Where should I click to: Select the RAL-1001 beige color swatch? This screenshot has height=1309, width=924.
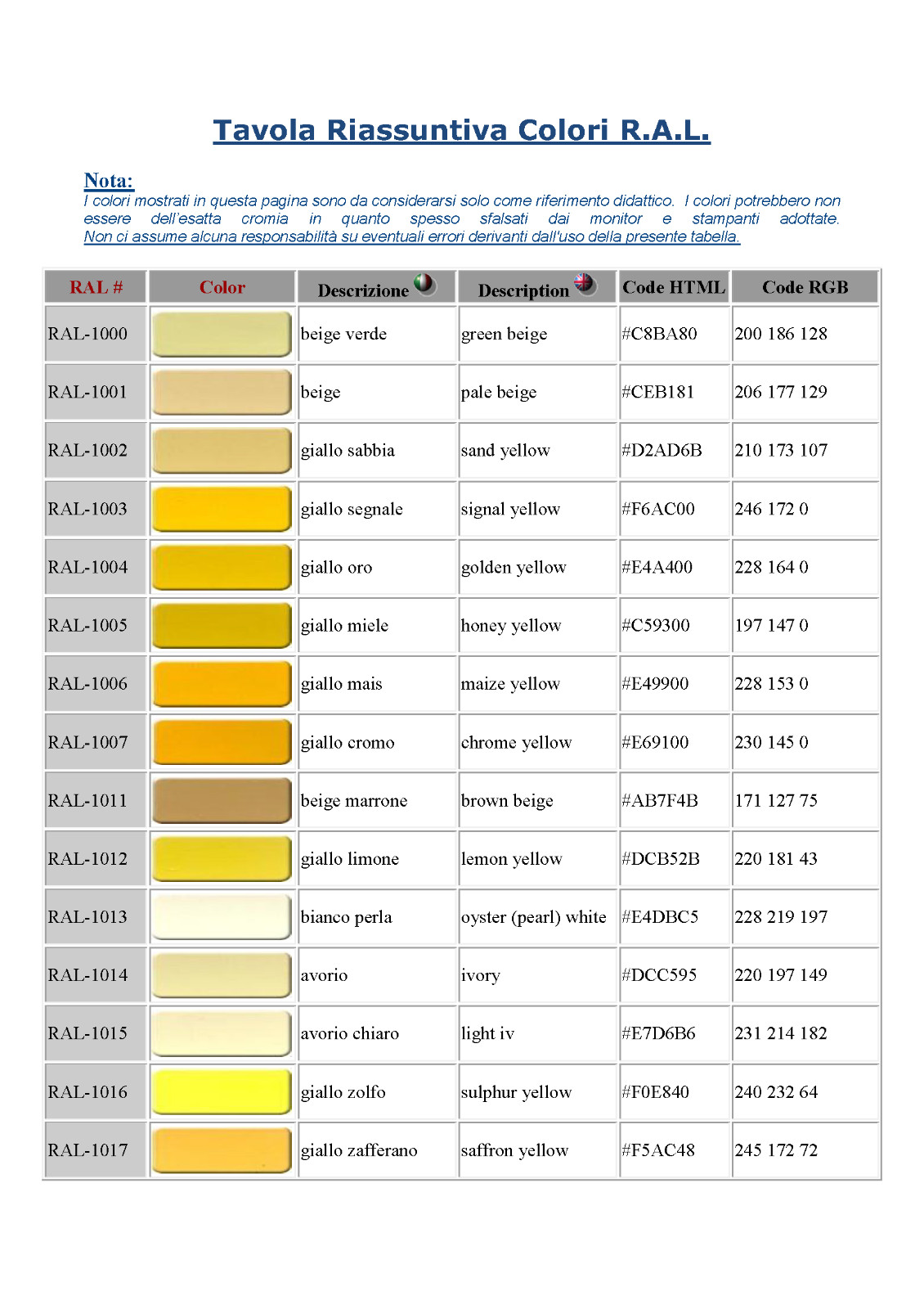(x=222, y=392)
